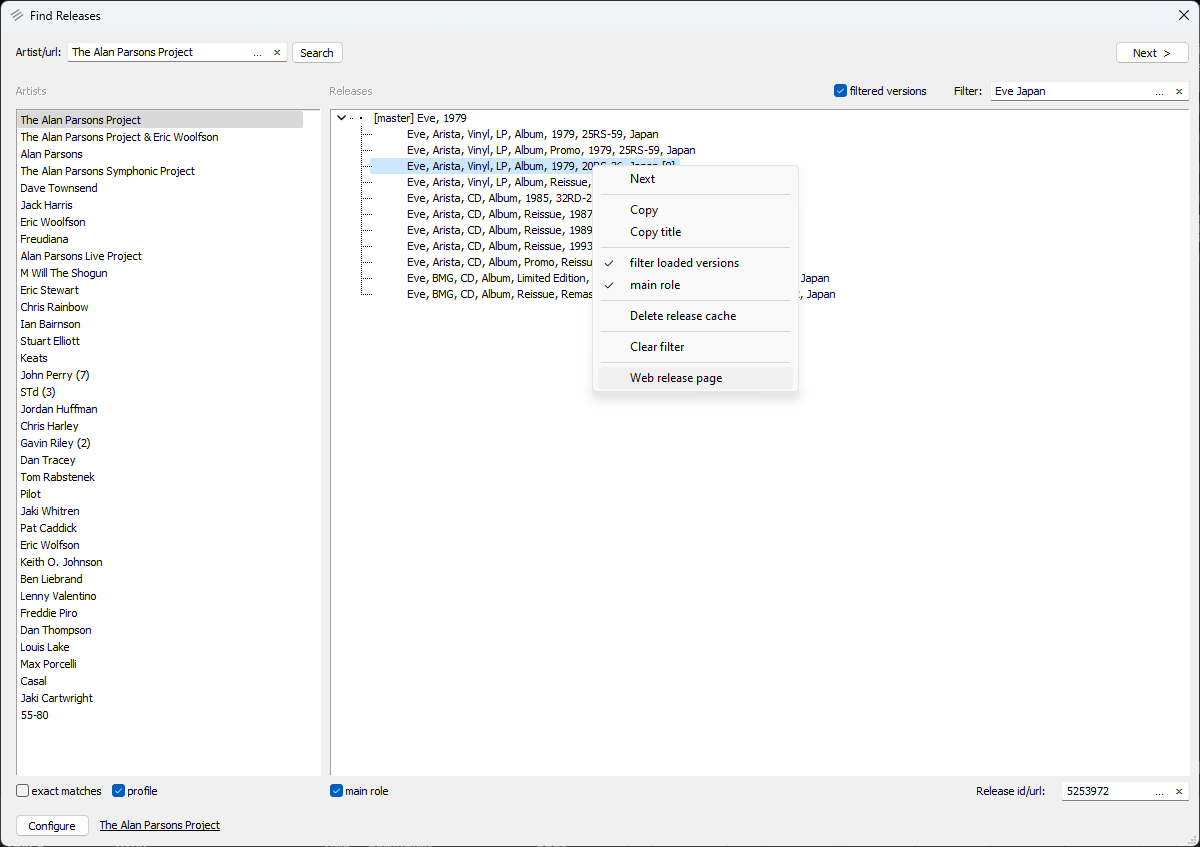Screen dimensions: 1200x847
Task: Enable the exact matches checkbox
Action: click(x=22, y=791)
